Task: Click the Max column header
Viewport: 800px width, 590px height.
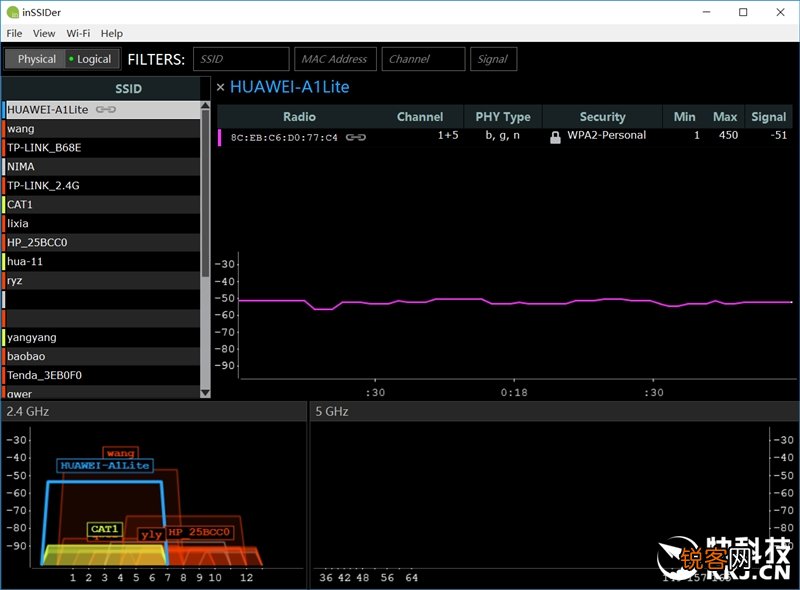Action: pyautogui.click(x=725, y=117)
